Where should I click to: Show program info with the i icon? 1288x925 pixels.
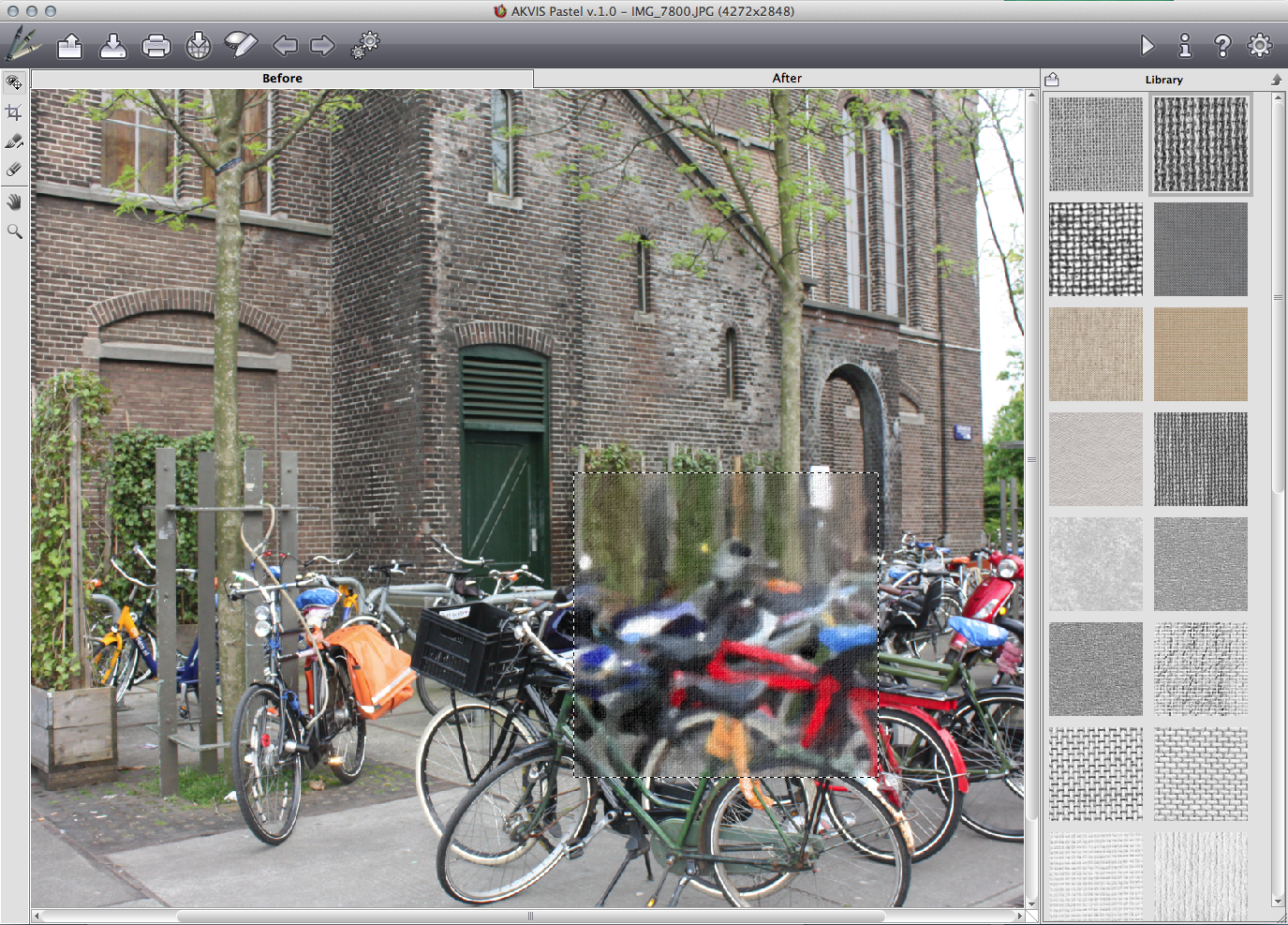pyautogui.click(x=1185, y=45)
